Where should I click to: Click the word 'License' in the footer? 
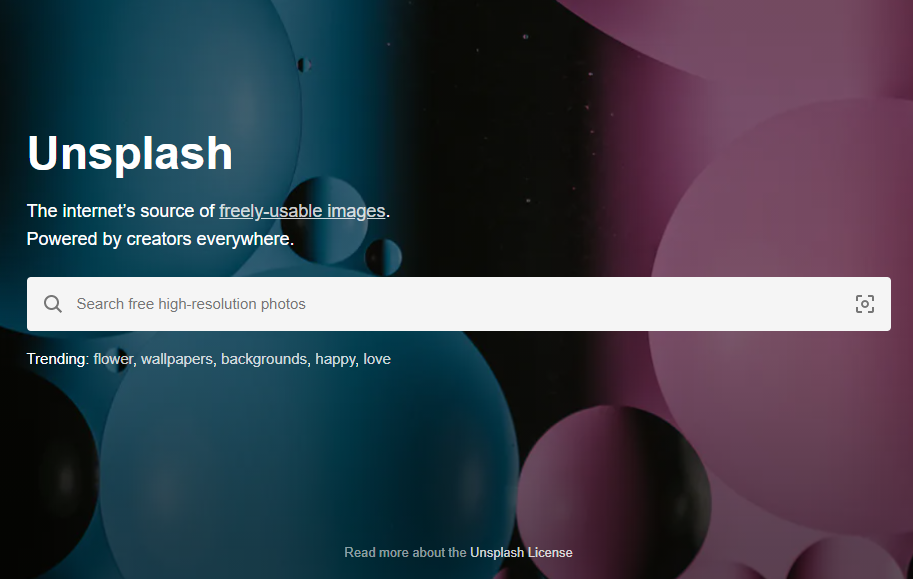pos(550,552)
